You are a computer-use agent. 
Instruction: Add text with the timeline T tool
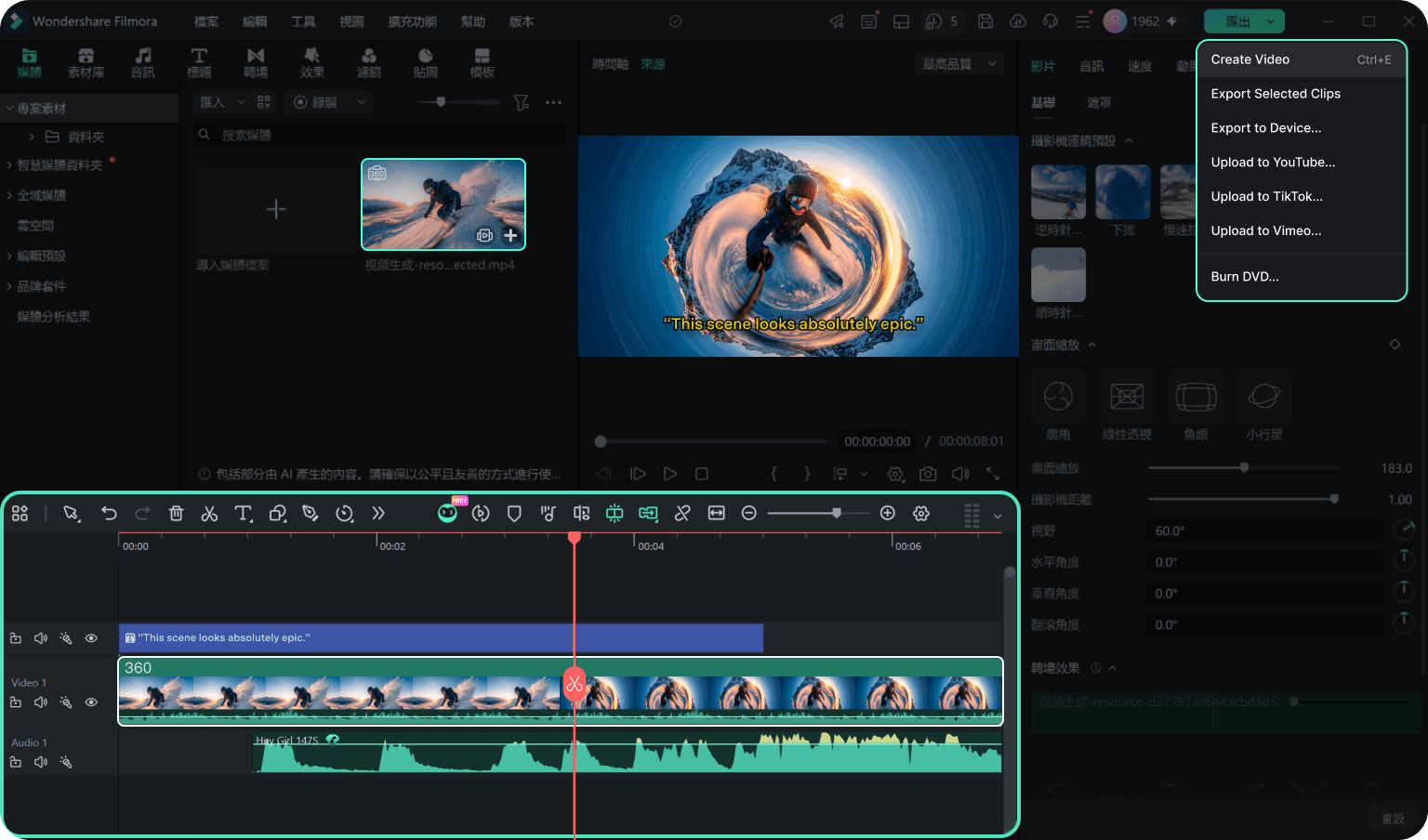(244, 514)
